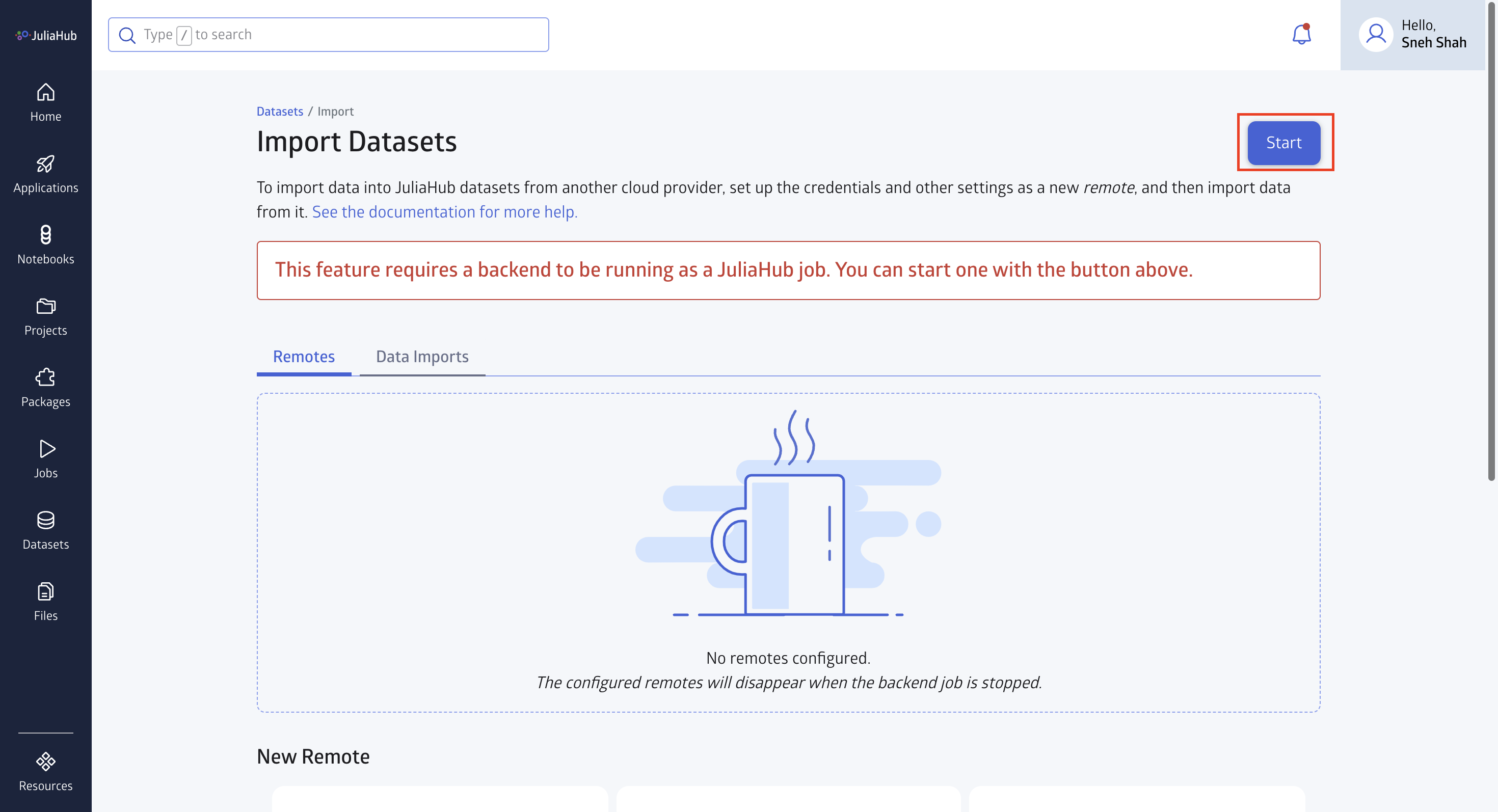1498x812 pixels.
Task: Open the 'Hello, Sneh Shah' account menu
Action: 1412,34
